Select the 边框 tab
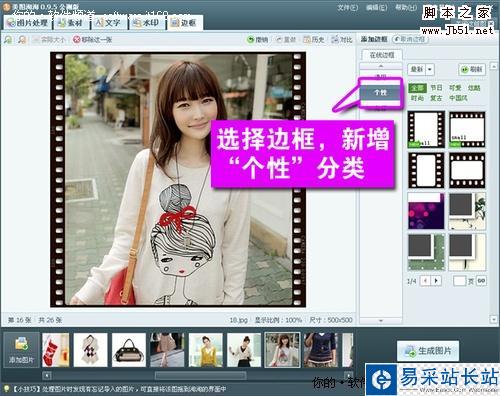 (184, 23)
